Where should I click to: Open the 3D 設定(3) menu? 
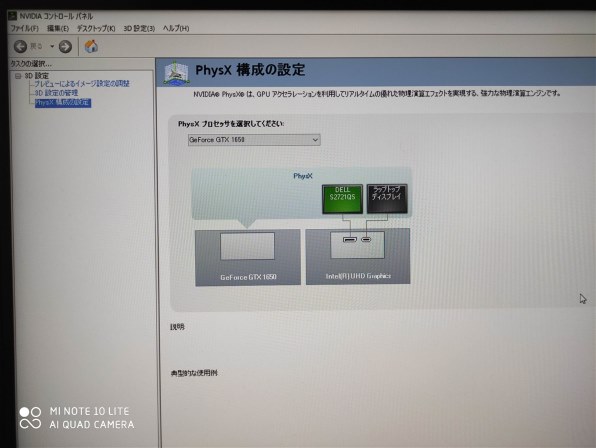point(139,28)
